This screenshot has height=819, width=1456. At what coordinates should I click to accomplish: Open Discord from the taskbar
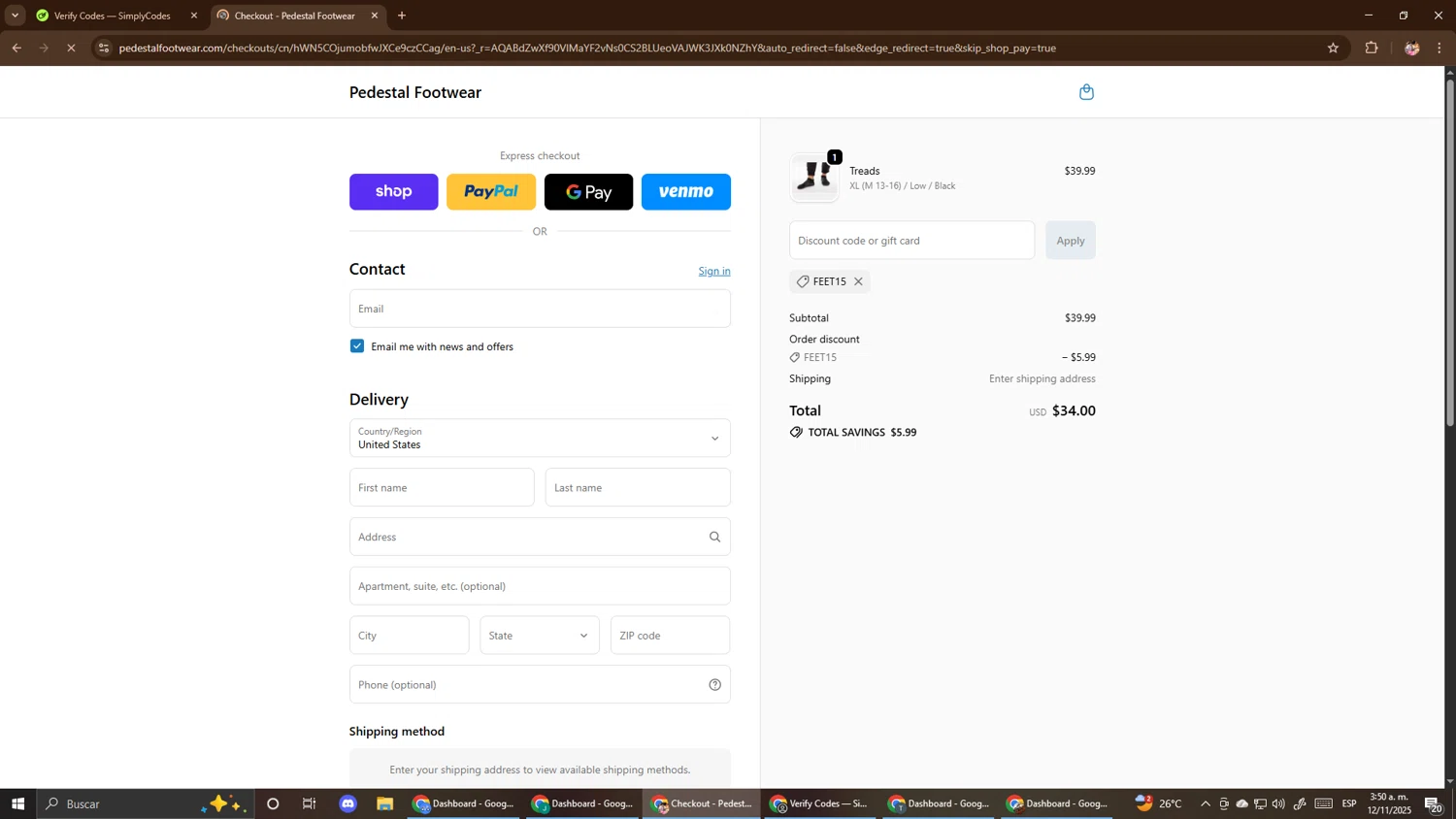(x=348, y=803)
